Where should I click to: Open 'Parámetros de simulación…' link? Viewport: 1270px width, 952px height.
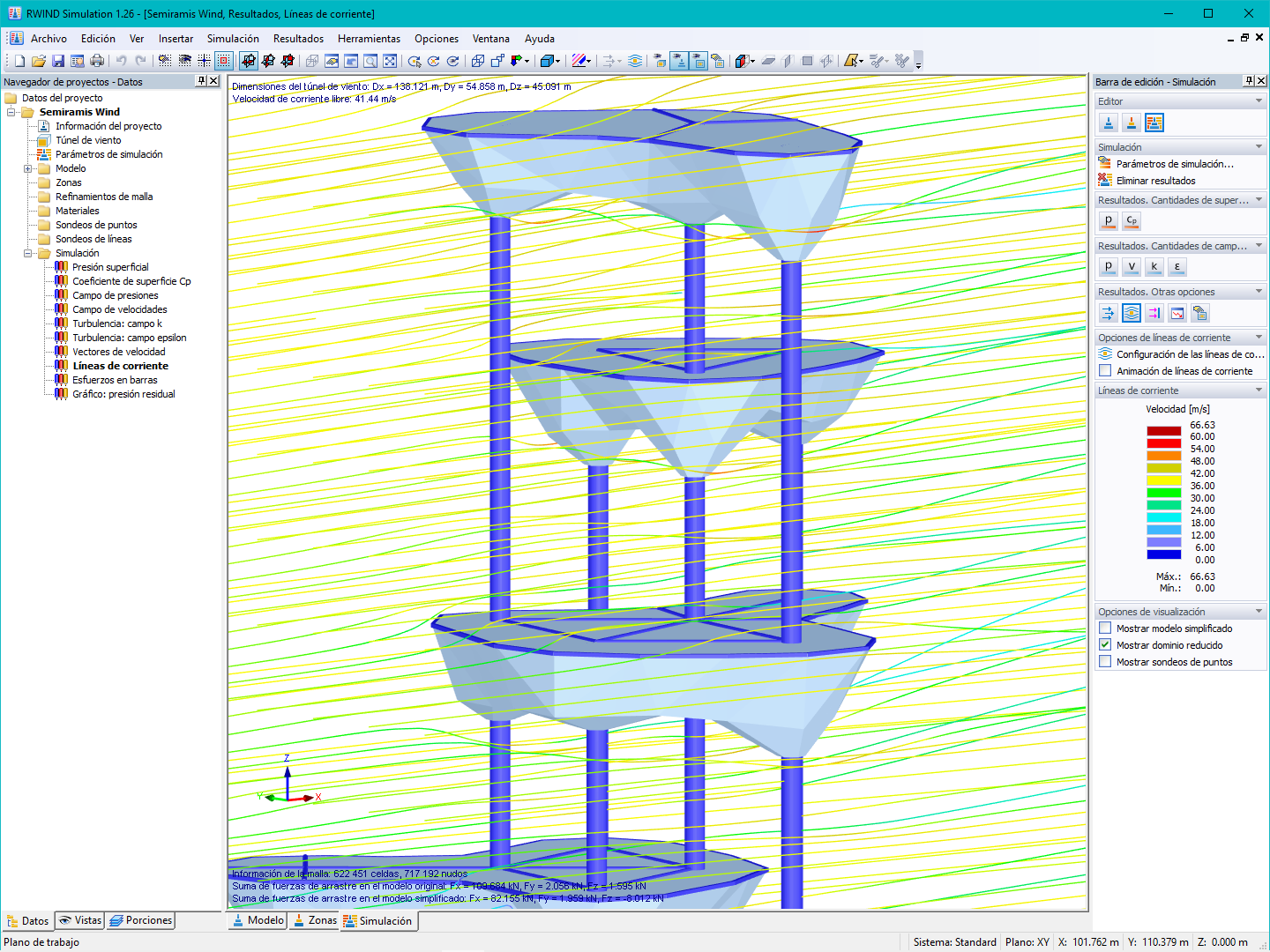(x=1175, y=164)
